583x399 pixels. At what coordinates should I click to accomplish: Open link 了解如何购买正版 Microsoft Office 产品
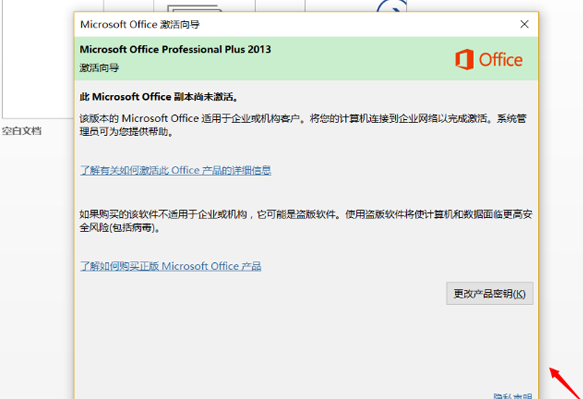pyautogui.click(x=171, y=266)
